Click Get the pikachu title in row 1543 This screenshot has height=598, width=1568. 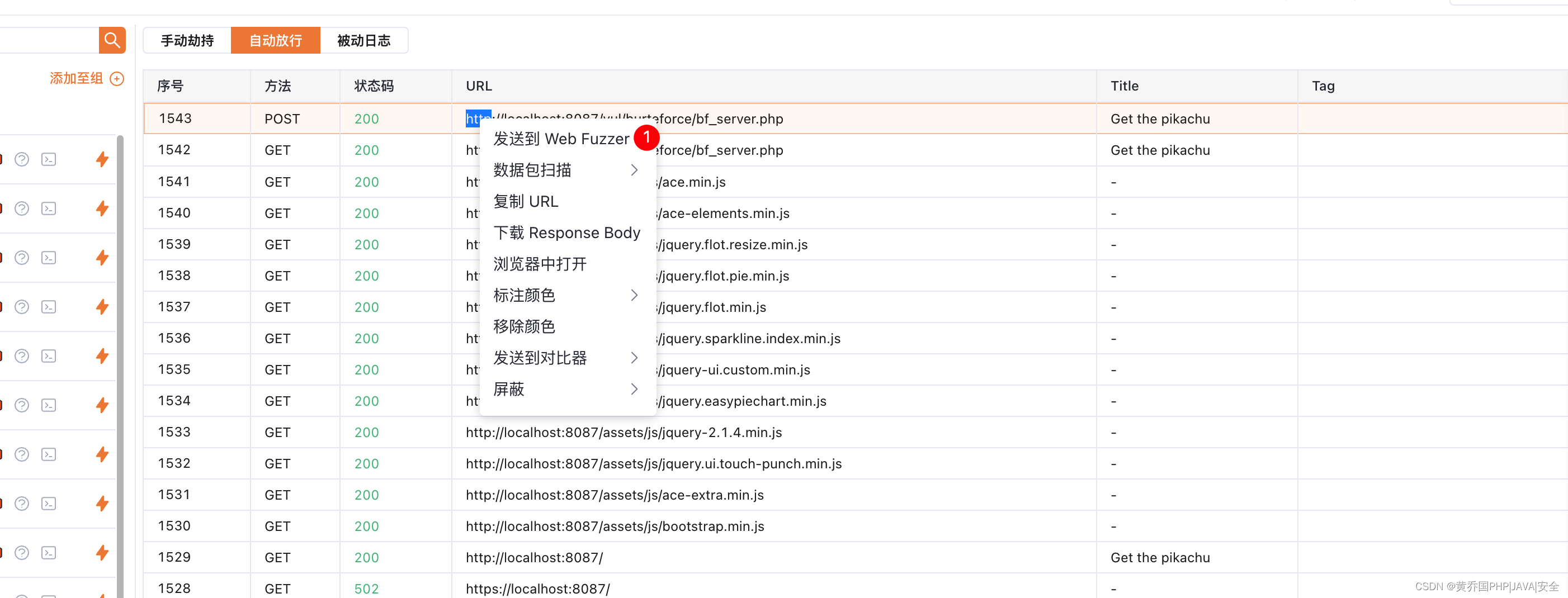point(1160,118)
